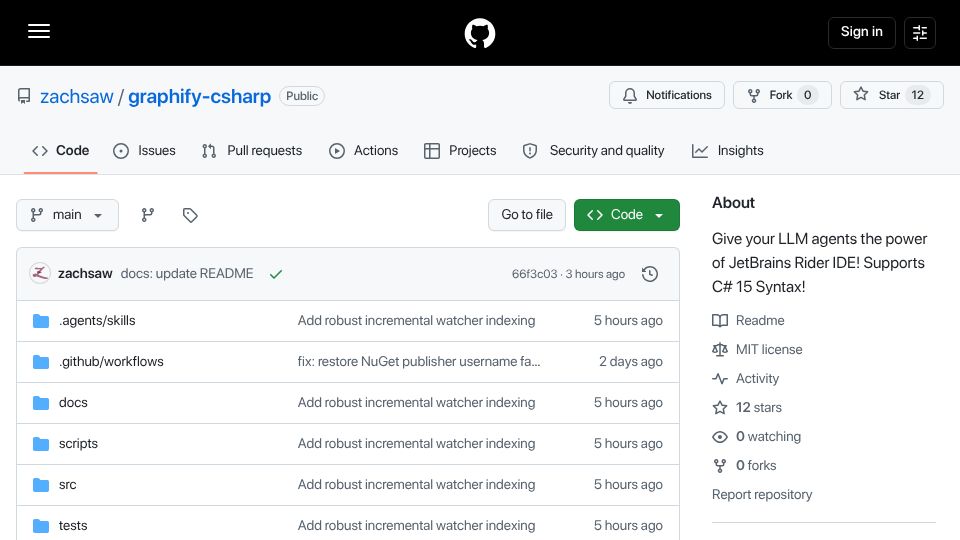Open commit message in docs row
The height and width of the screenshot is (540, 960).
pos(416,403)
